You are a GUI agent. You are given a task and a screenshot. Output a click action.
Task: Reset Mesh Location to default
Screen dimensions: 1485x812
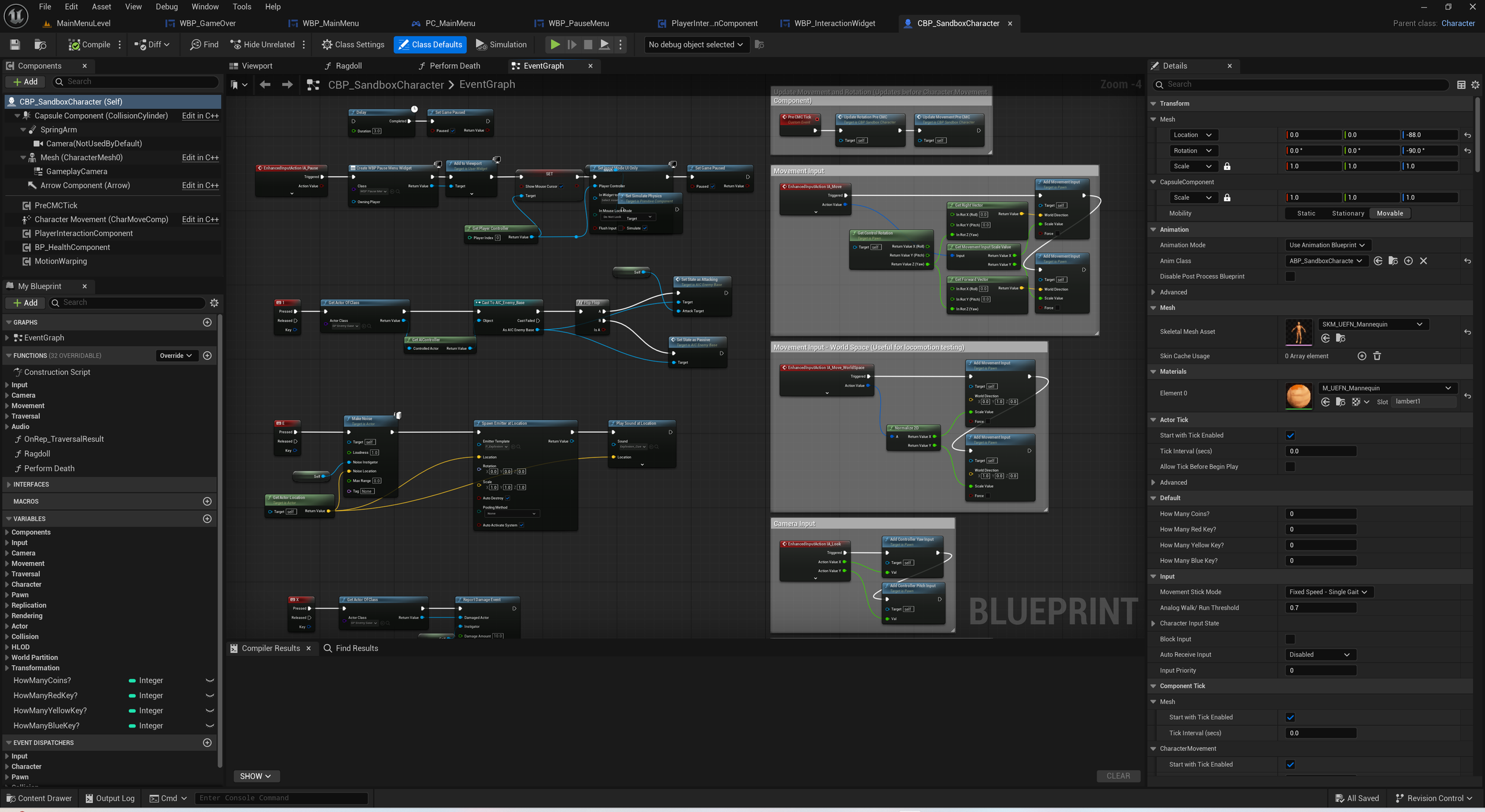1467,135
